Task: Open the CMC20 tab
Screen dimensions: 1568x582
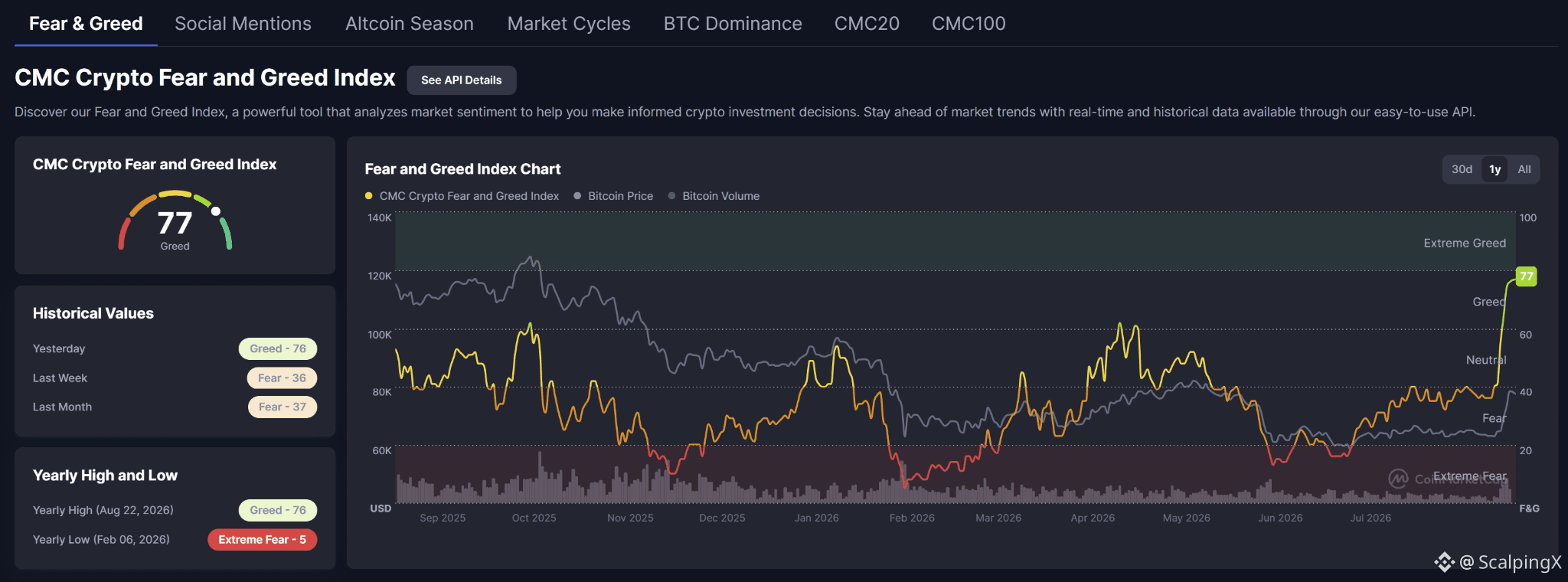Action: tap(867, 24)
